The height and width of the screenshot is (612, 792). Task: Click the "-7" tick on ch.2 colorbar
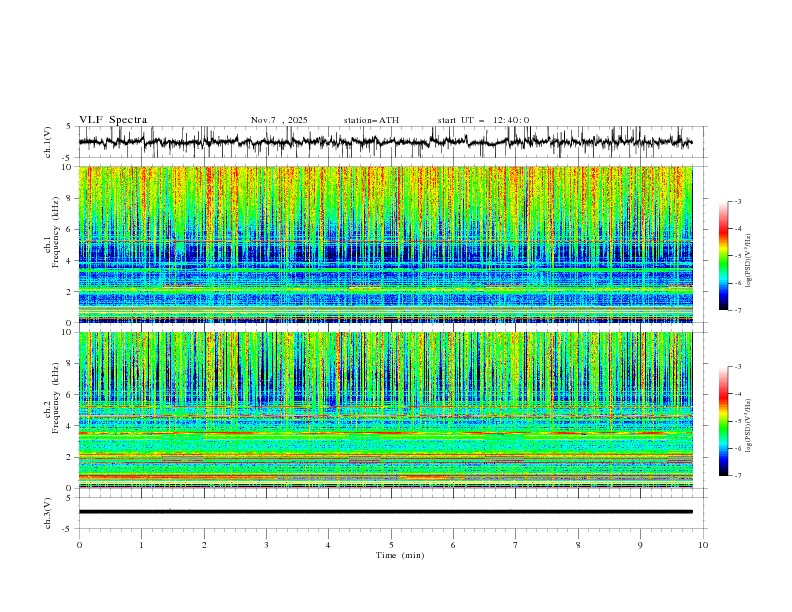click(737, 475)
